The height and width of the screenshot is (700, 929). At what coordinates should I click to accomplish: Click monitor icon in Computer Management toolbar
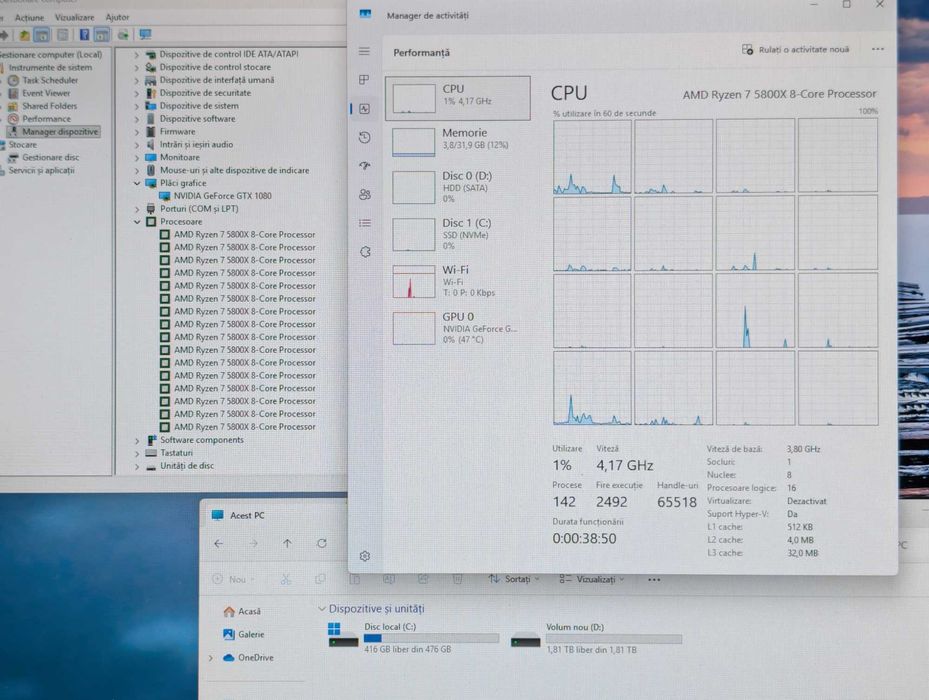tap(145, 35)
